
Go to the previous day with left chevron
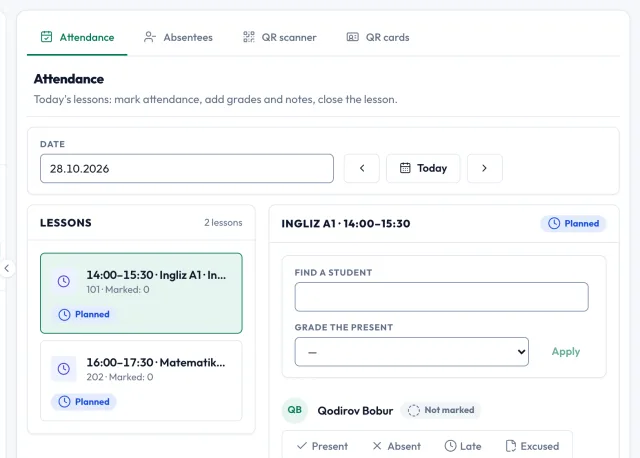tap(362, 168)
